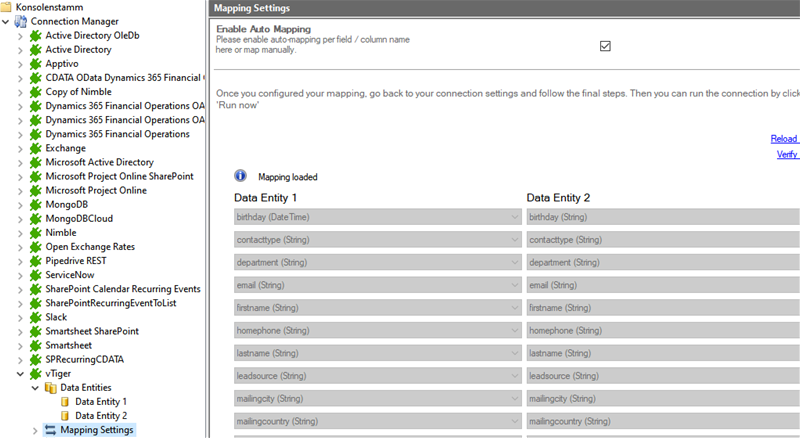Click the MongoDB connection icon
The image size is (800, 438).
coord(35,204)
